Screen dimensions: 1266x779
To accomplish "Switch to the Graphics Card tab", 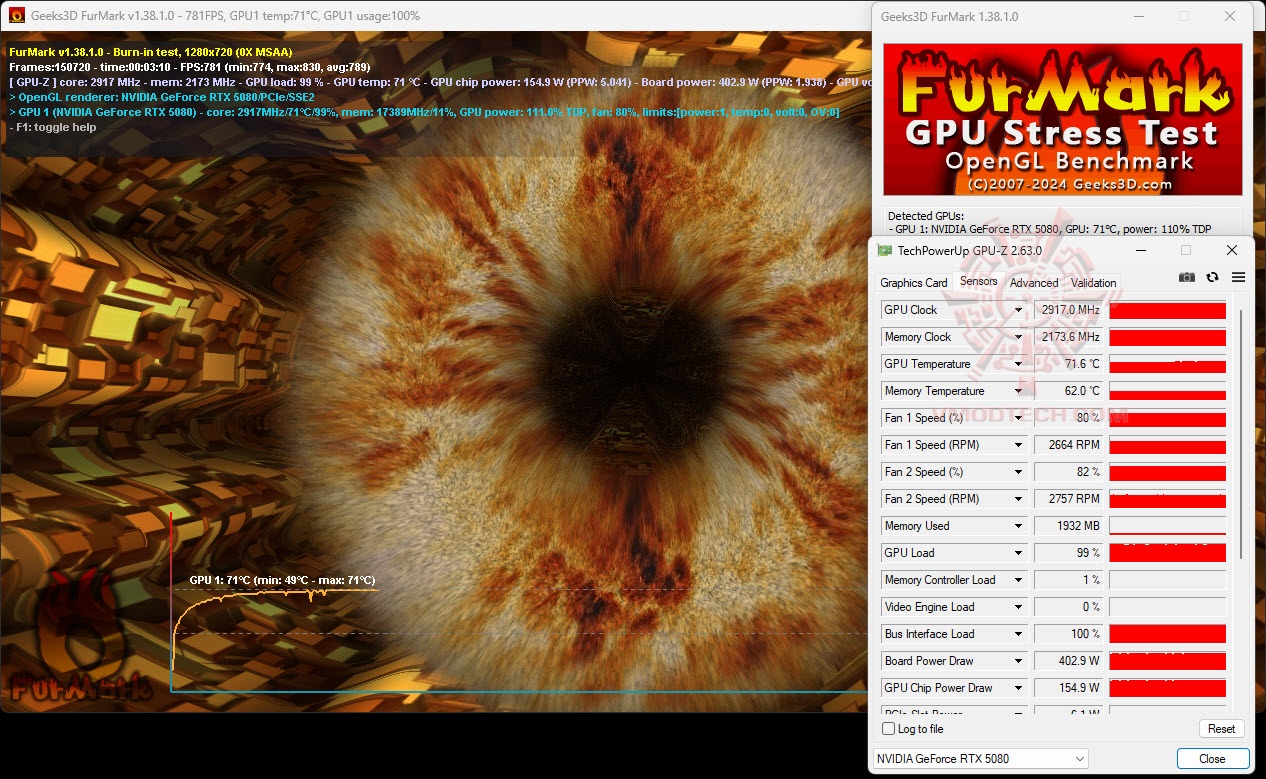I will coord(914,283).
